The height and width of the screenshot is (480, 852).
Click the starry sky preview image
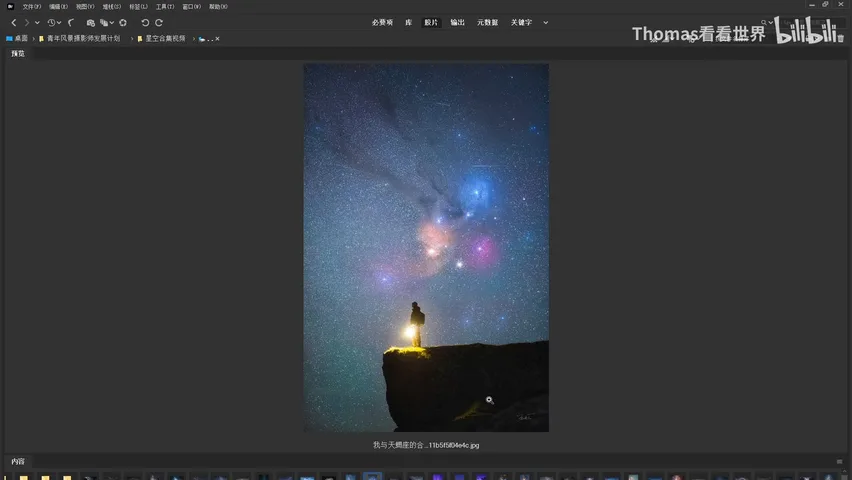pos(426,247)
